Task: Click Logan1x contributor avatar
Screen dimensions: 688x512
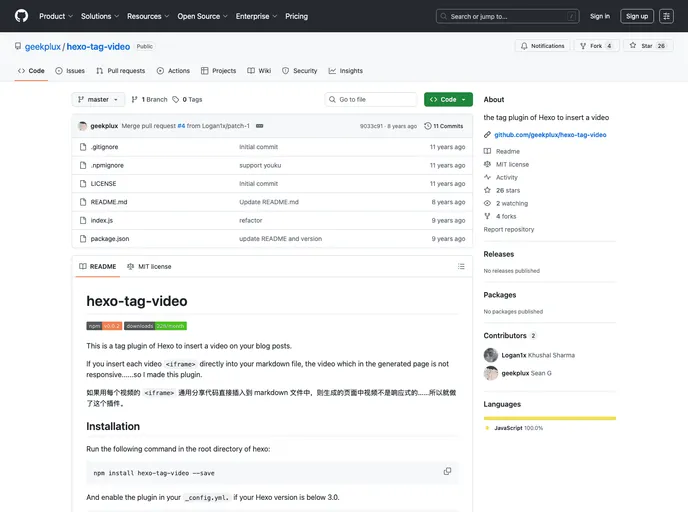Action: coord(490,355)
